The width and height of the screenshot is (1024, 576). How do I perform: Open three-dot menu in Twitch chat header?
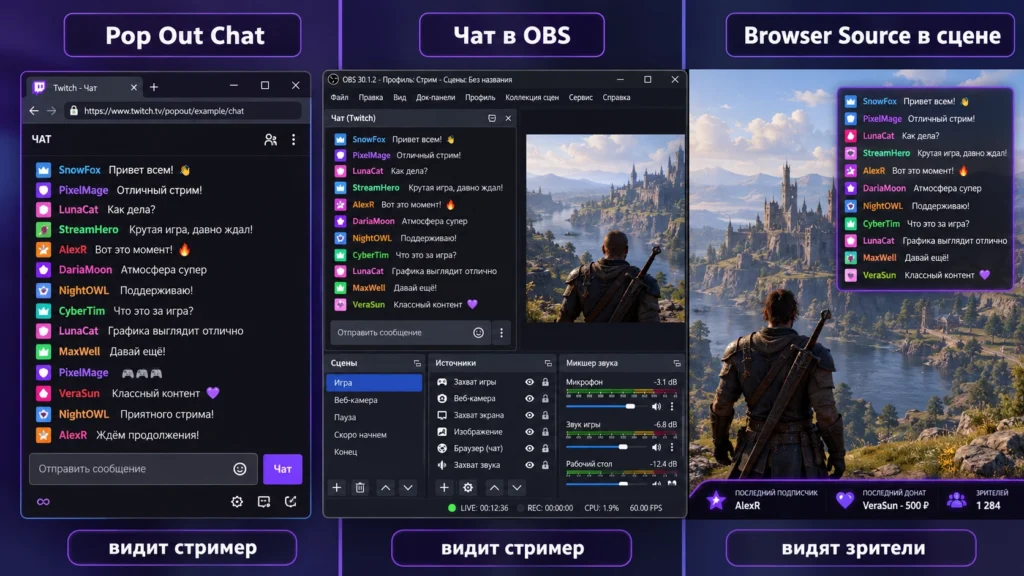coord(293,139)
